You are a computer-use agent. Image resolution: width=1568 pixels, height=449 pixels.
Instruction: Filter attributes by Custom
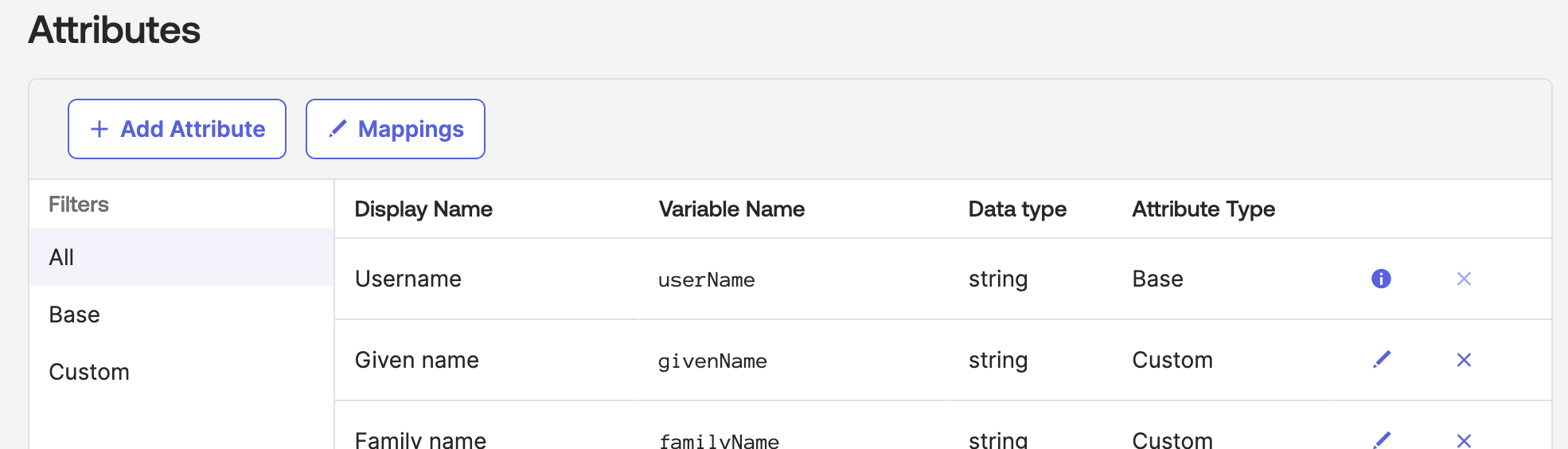(x=181, y=372)
